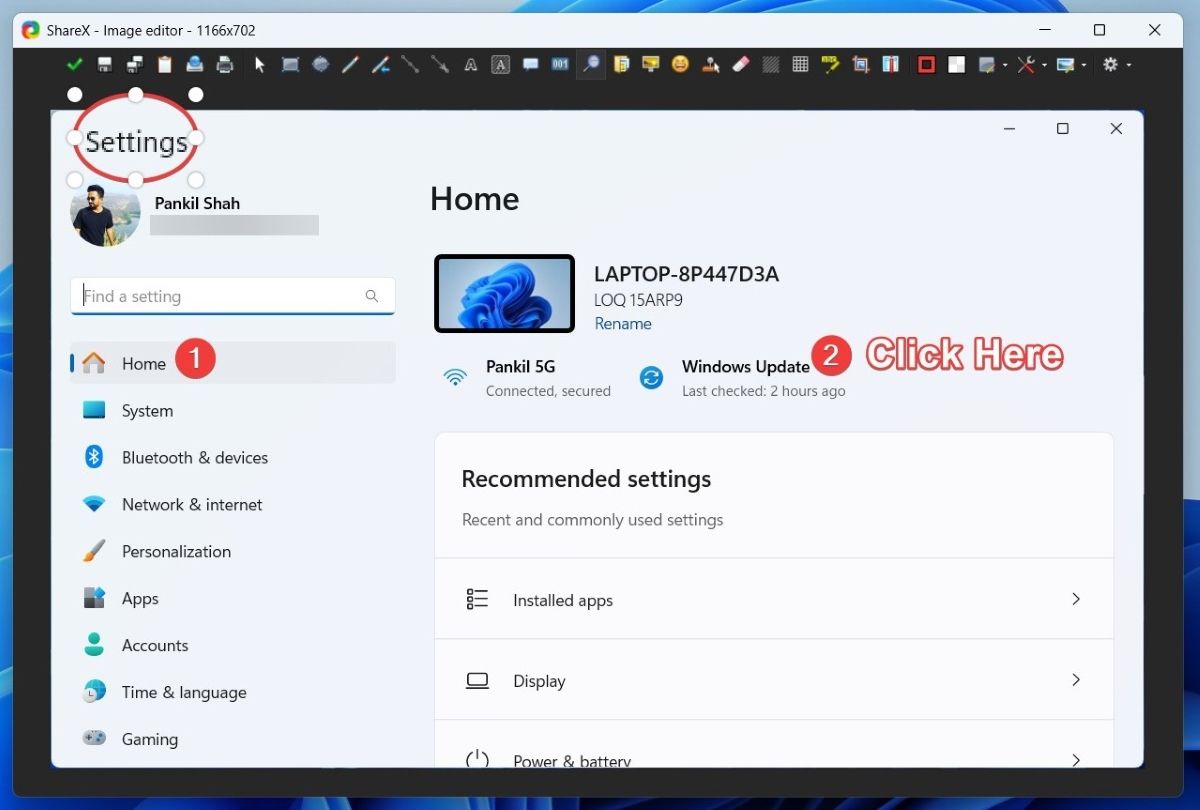Select the Ellipse drawing tool
Image resolution: width=1200 pixels, height=810 pixels.
click(320, 64)
